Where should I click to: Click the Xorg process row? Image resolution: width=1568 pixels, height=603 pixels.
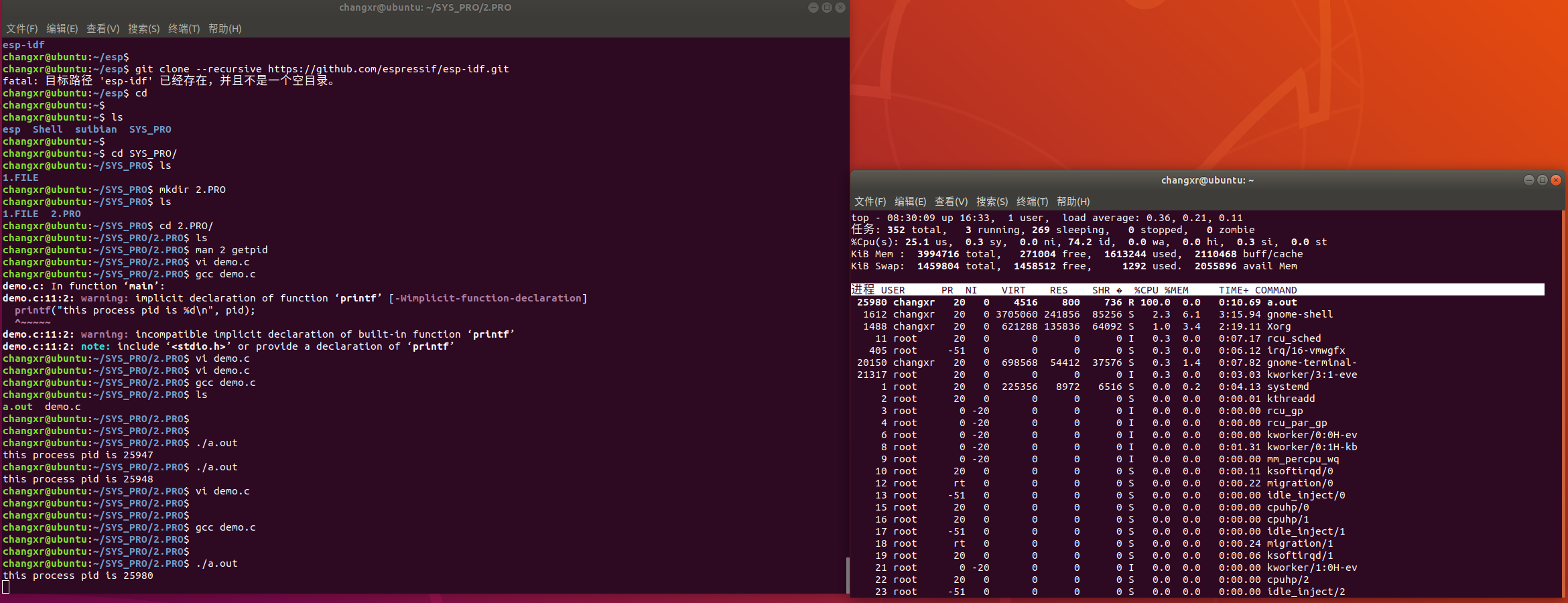pos(1197,326)
